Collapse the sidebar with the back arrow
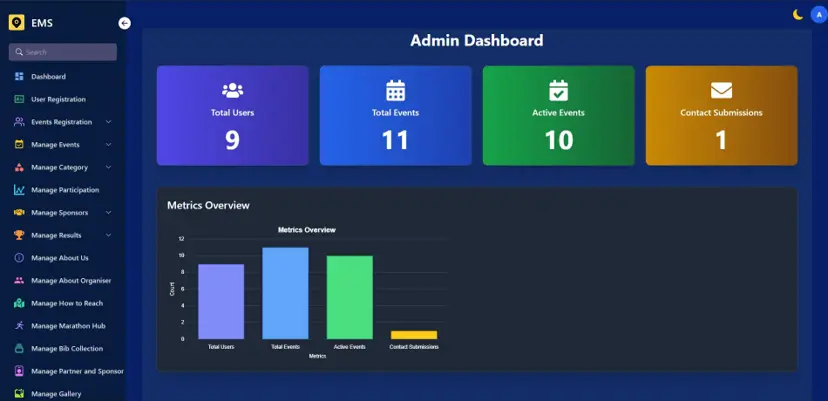 click(125, 23)
